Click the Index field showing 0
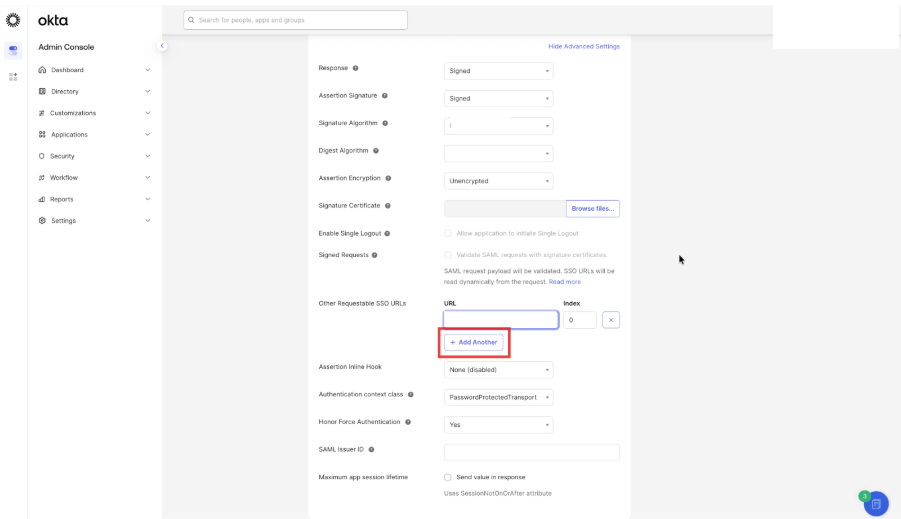This screenshot has height=519, width=901. click(x=580, y=320)
